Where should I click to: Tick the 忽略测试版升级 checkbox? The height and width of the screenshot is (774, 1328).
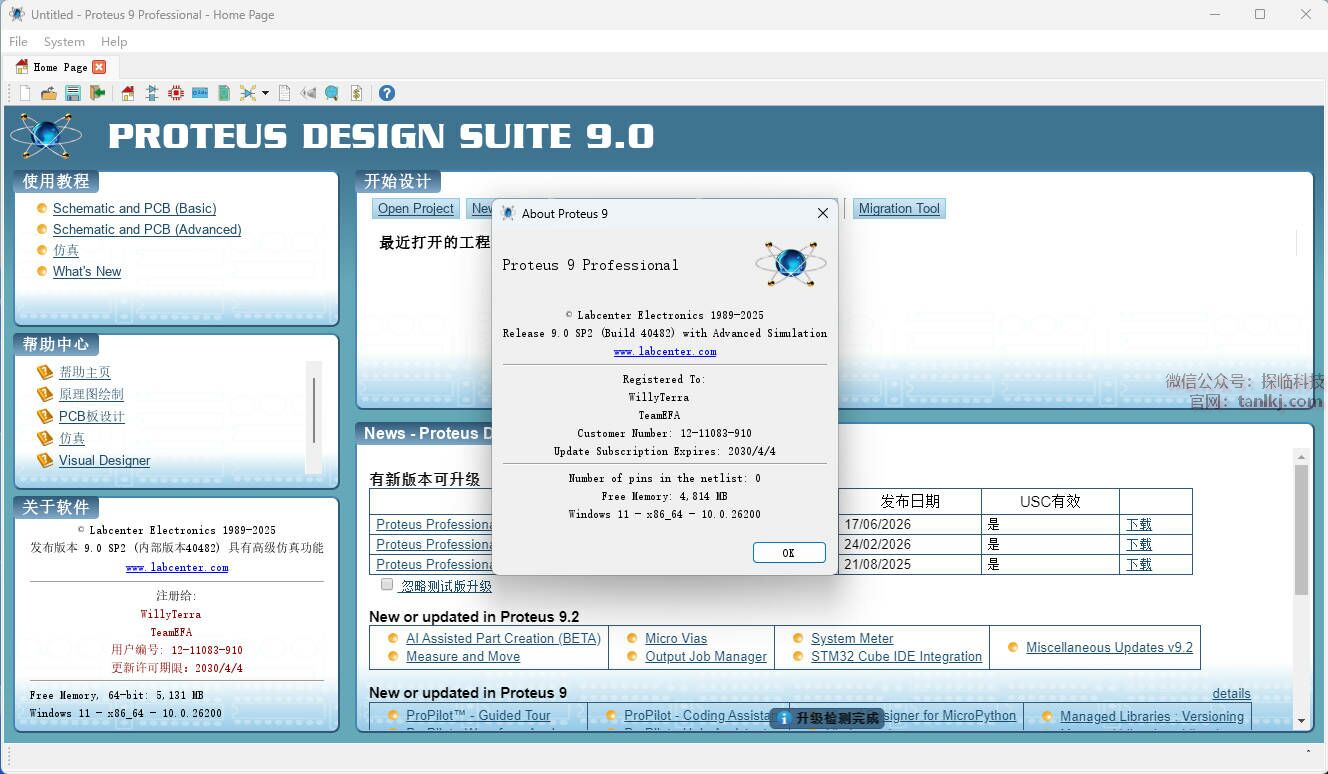(x=387, y=585)
